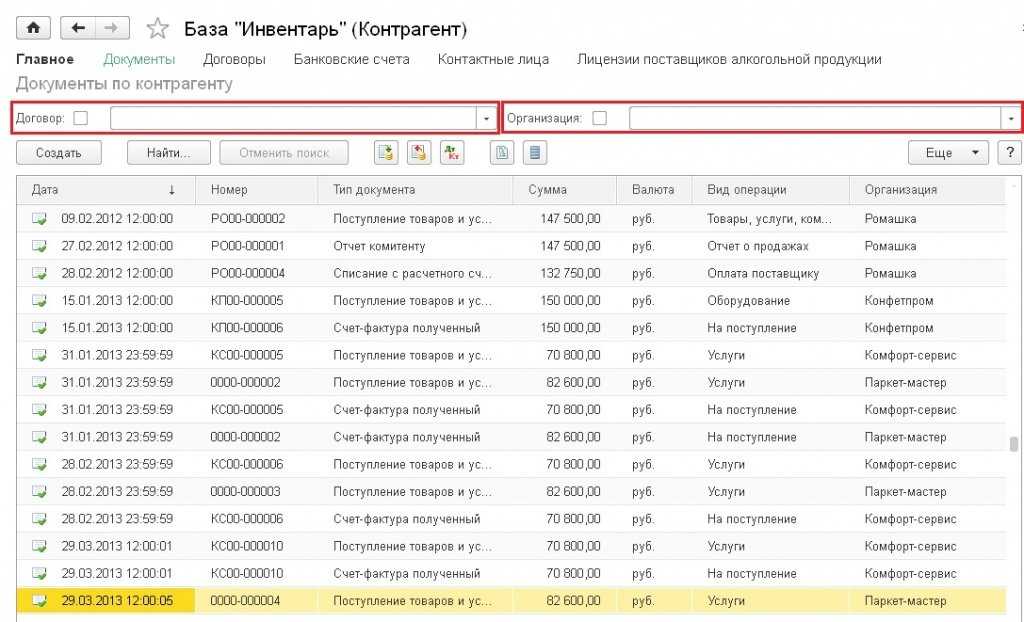This screenshot has height=622, width=1024.
Task: Open the Еще dropdown menu
Action: 947,153
